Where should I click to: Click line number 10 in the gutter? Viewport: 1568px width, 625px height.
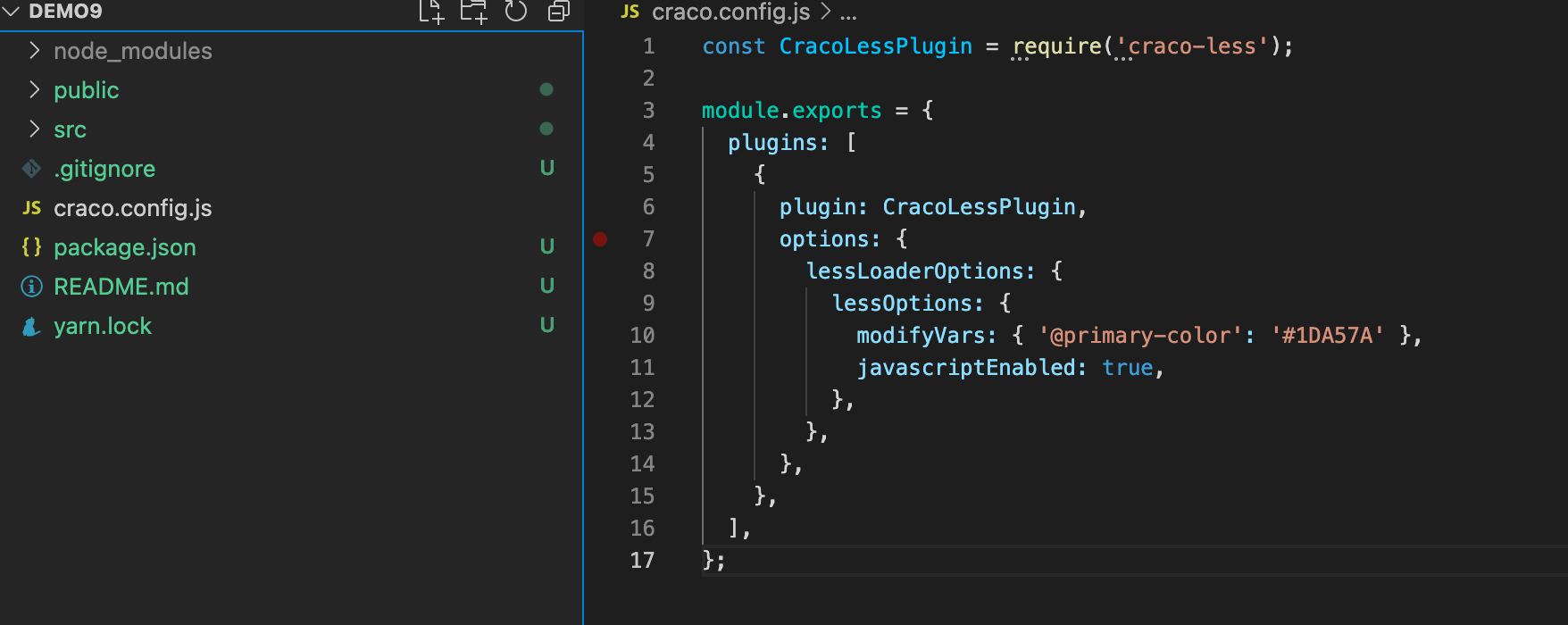tap(642, 336)
